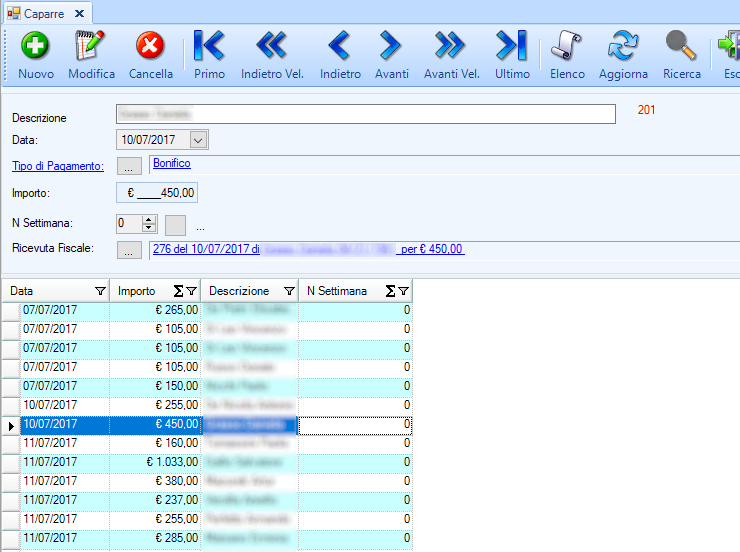Open the Elenco list view
The height and width of the screenshot is (552, 740).
pyautogui.click(x=567, y=46)
